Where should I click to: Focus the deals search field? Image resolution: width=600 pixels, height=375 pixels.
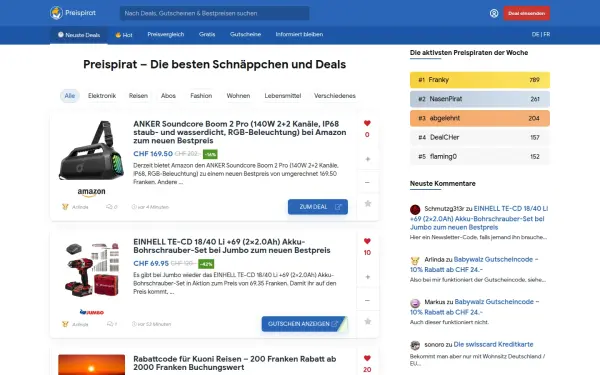(215, 13)
